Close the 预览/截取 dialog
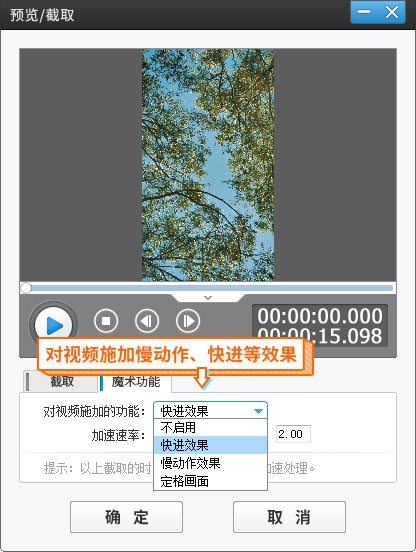416x552 pixels. coord(392,12)
